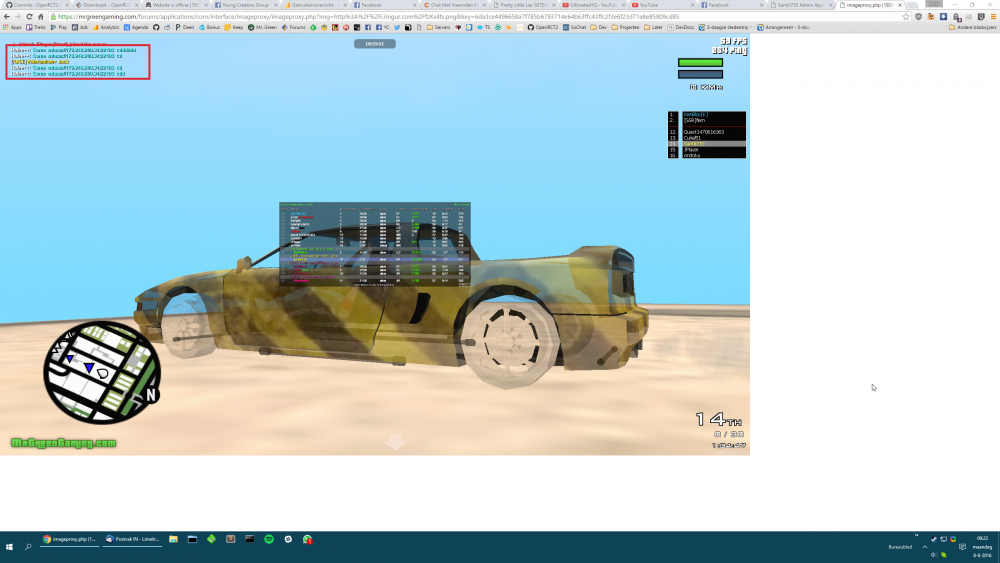Open the taskbar clock and date
Image resolution: width=1000 pixels, height=563 pixels.
982,547
